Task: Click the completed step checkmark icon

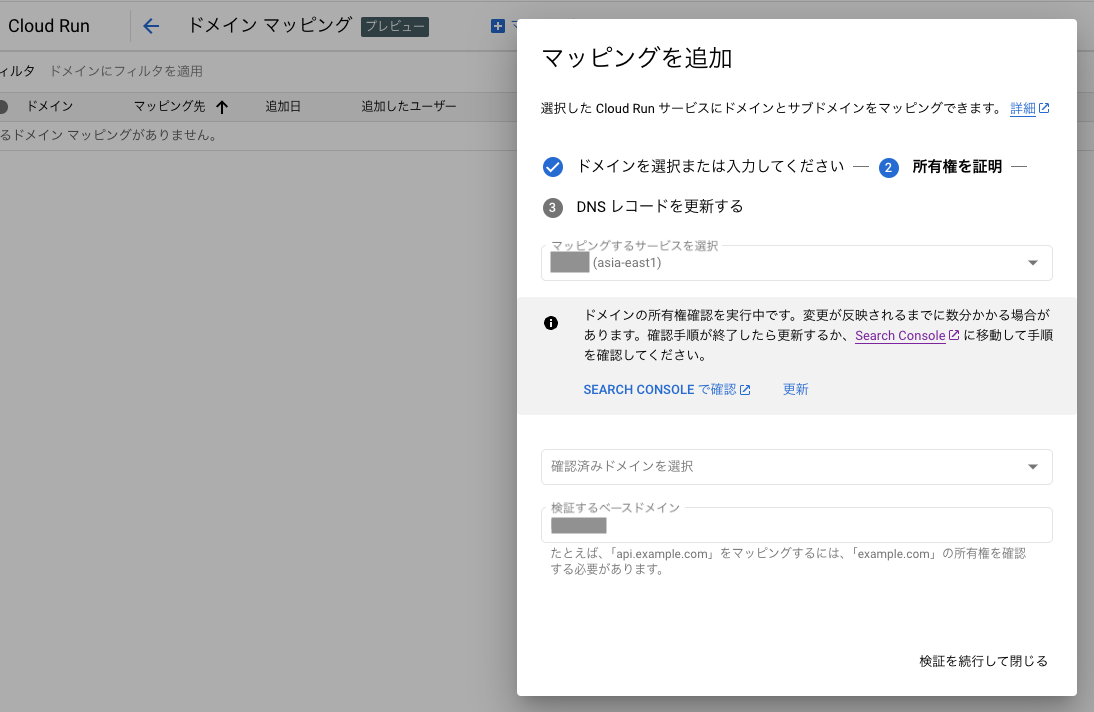Action: tap(553, 167)
